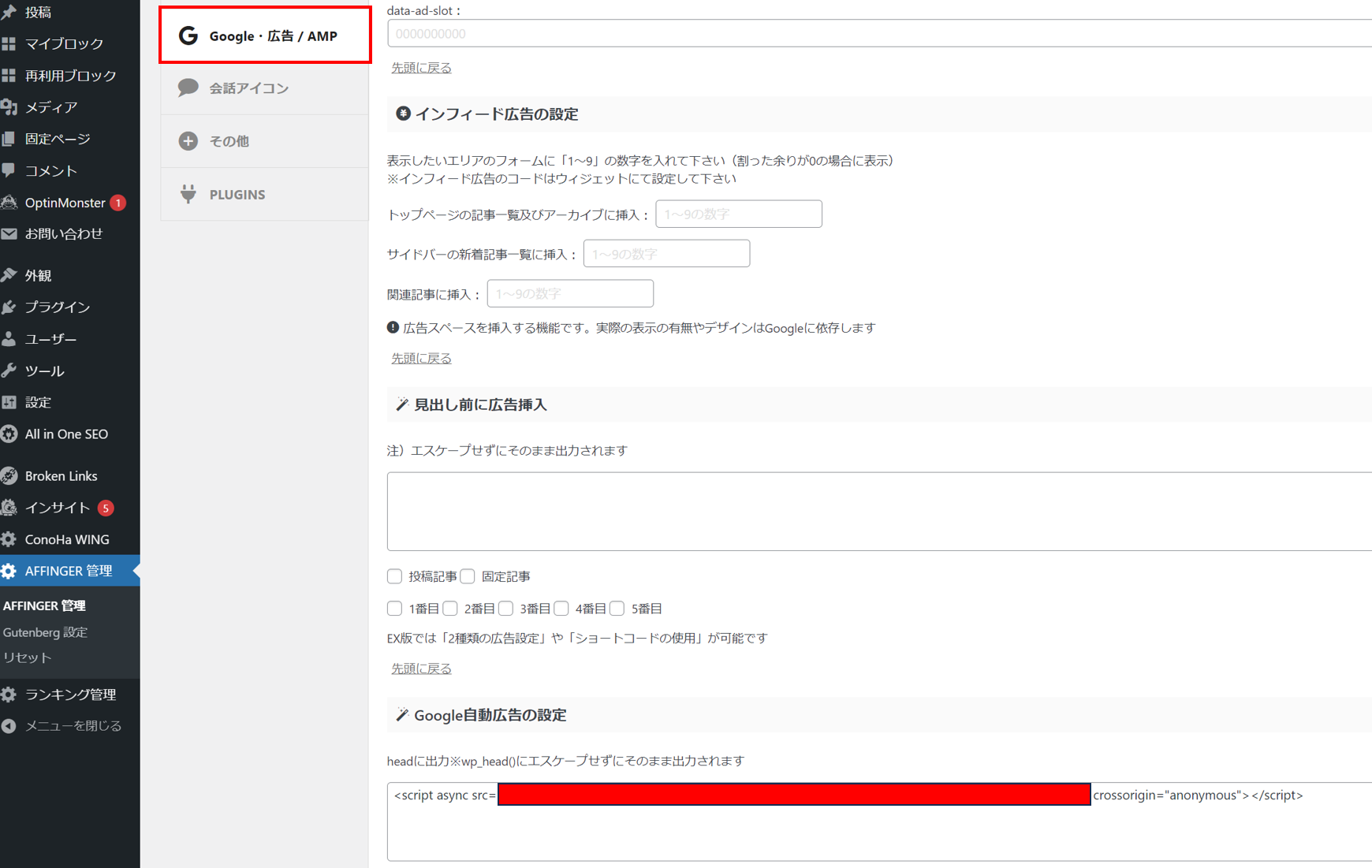The width and height of the screenshot is (1372, 868).
Task: Enable the 投稿記事 checkbox
Action: coord(394,576)
